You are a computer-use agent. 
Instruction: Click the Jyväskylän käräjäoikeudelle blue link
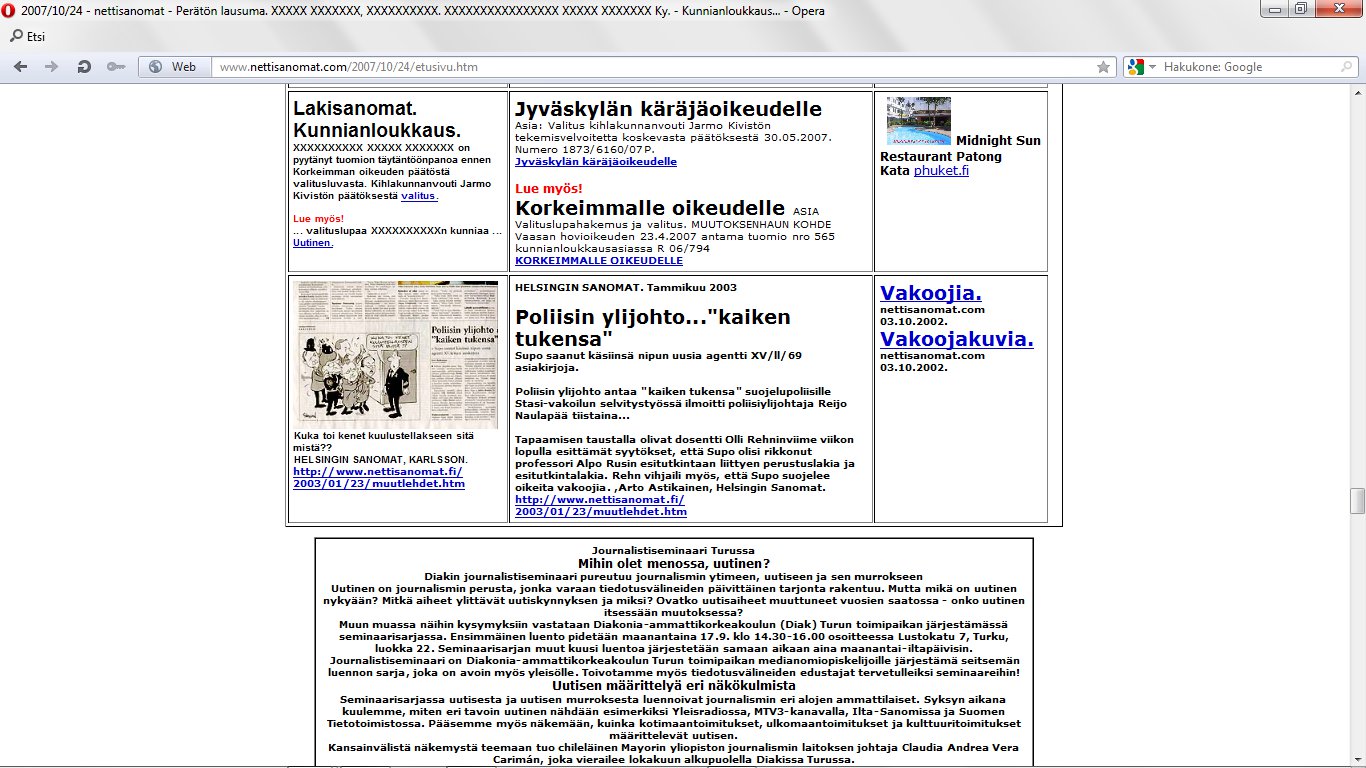pos(595,161)
